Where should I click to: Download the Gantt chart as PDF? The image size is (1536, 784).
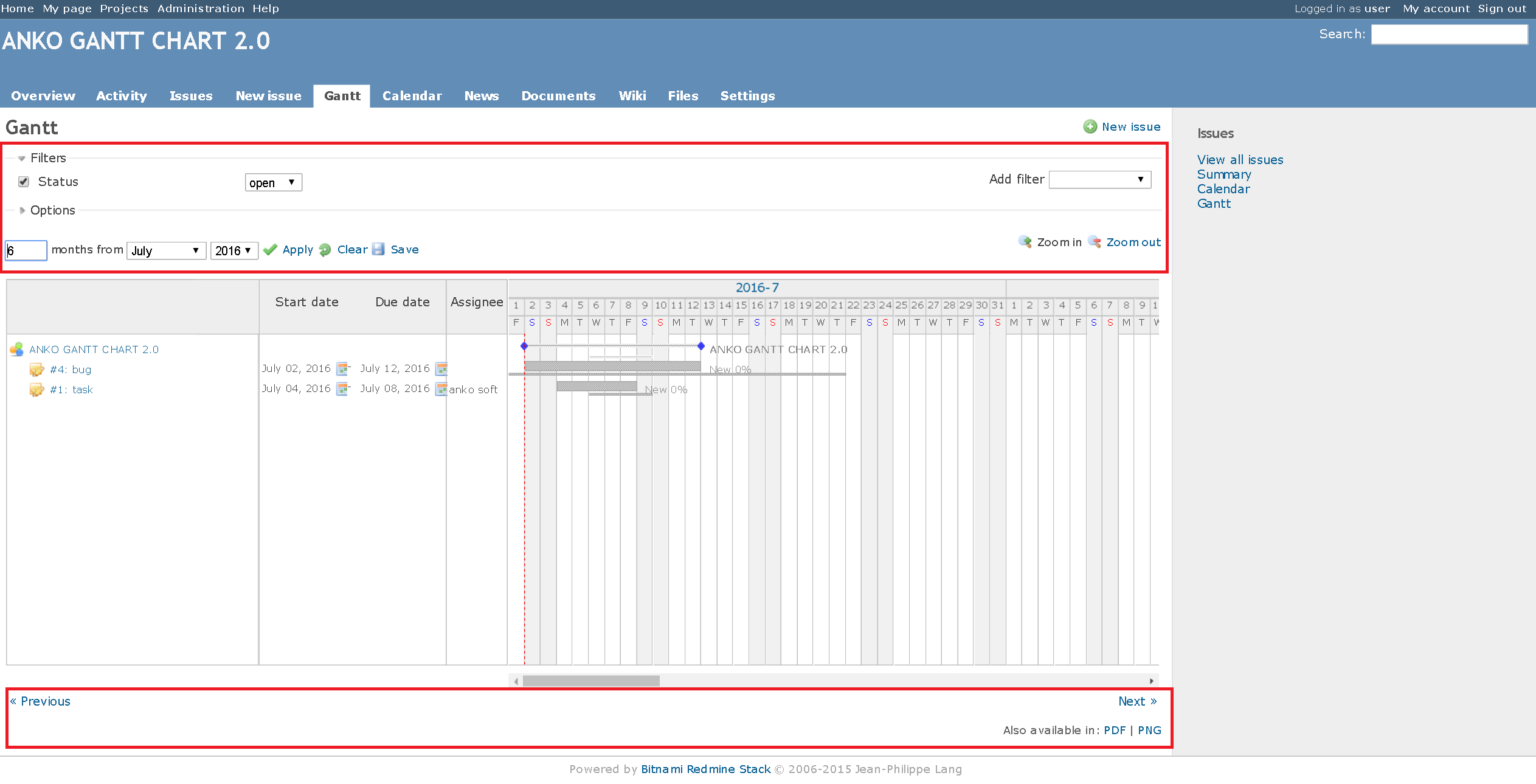[x=1114, y=730]
